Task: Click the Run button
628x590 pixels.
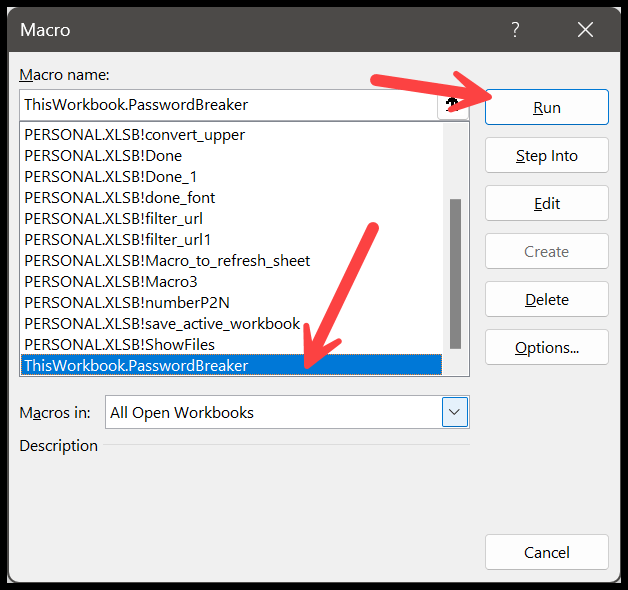Action: pyautogui.click(x=547, y=107)
